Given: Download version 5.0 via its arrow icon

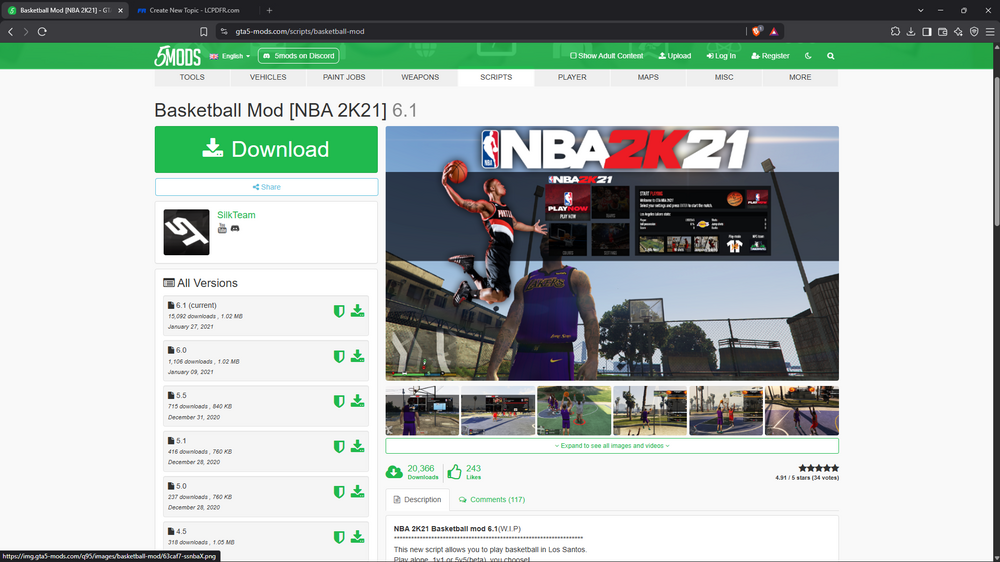Looking at the screenshot, I should tap(357, 491).
